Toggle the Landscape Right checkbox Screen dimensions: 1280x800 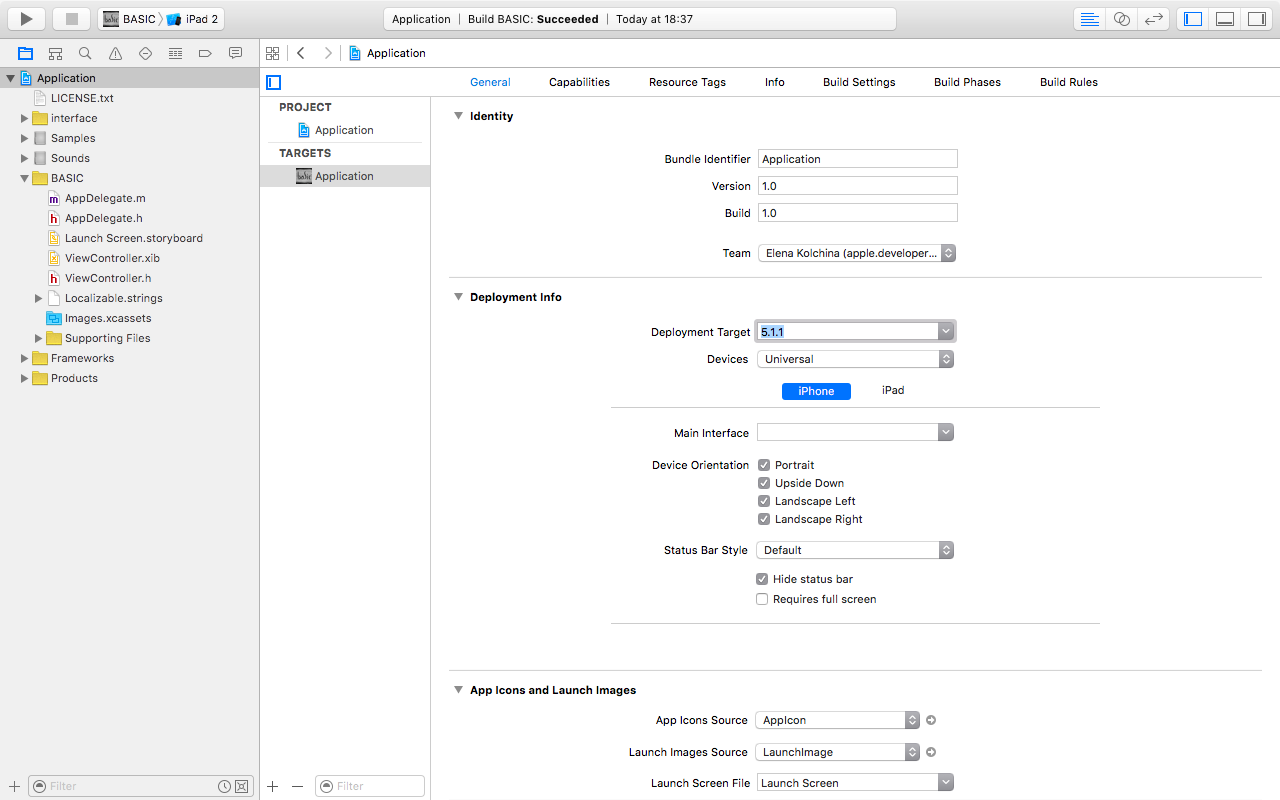(x=764, y=519)
